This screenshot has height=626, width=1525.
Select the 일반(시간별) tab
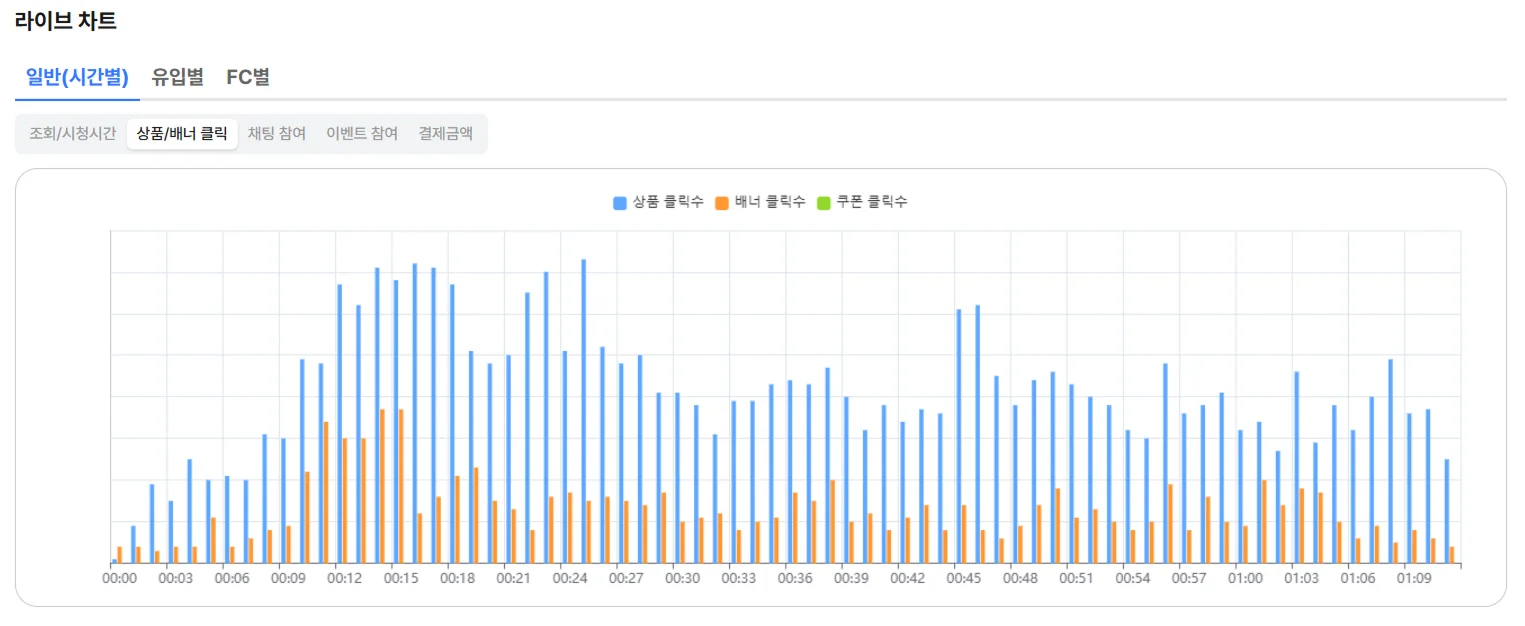coord(76,77)
